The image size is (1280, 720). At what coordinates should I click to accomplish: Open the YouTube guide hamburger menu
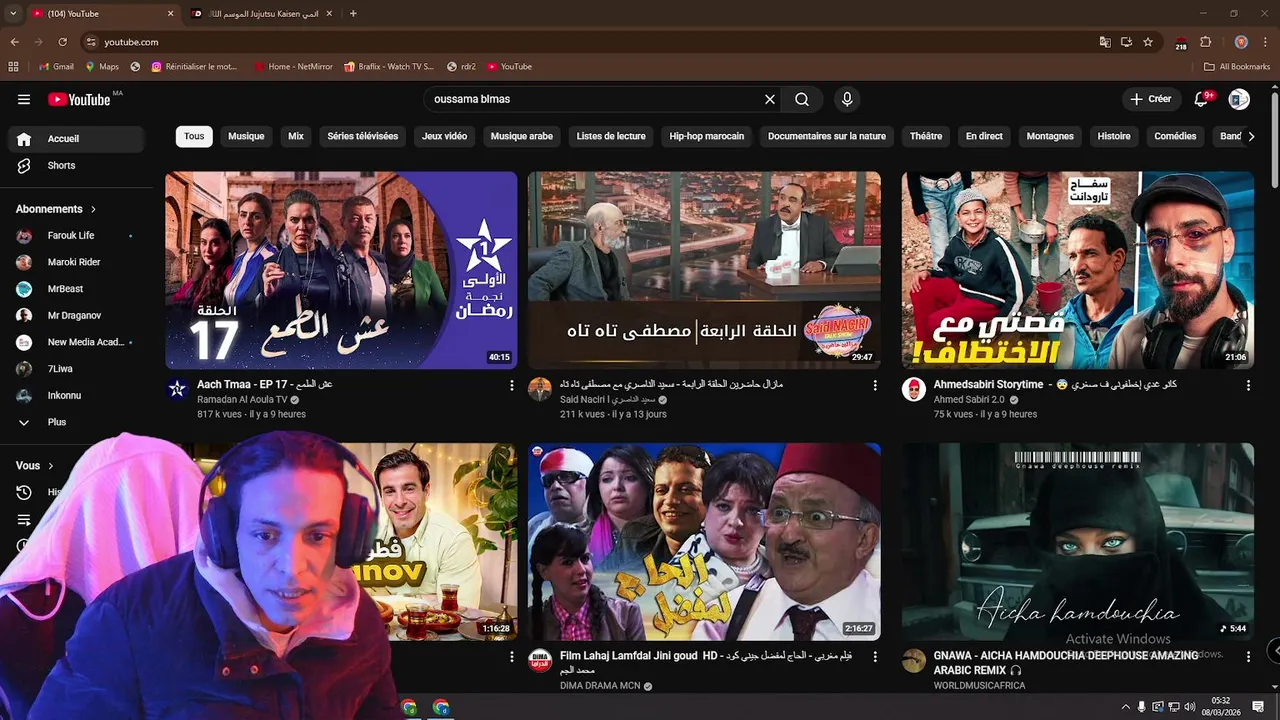click(x=24, y=99)
